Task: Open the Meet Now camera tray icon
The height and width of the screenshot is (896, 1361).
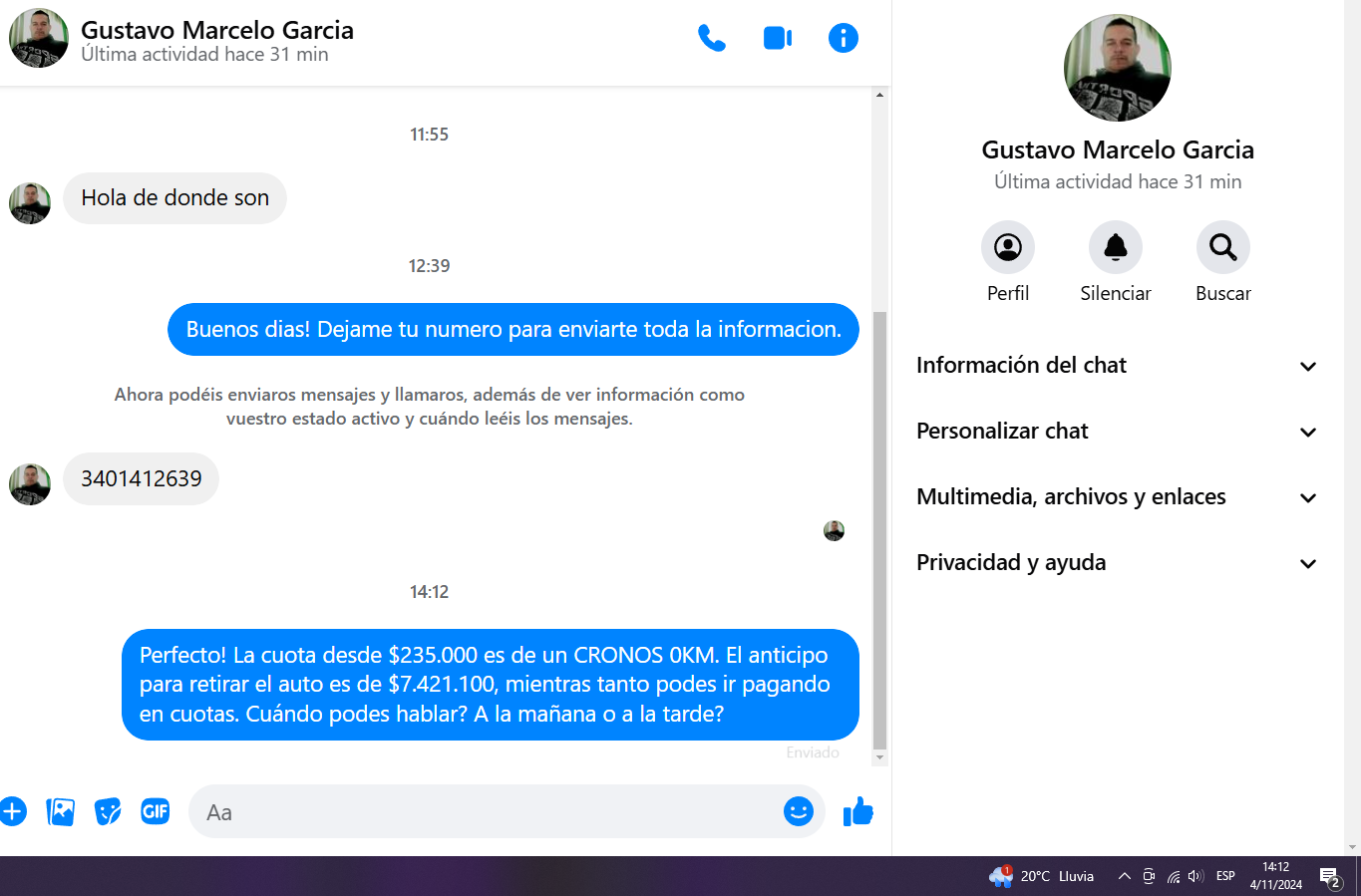Action: click(x=1149, y=876)
